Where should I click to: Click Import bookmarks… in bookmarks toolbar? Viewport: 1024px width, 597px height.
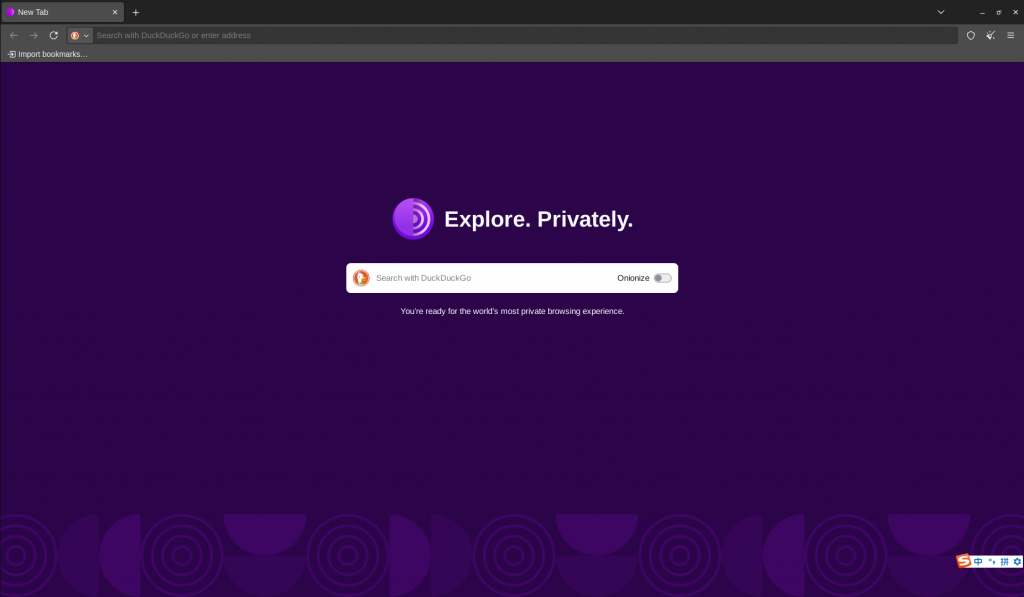pos(48,54)
